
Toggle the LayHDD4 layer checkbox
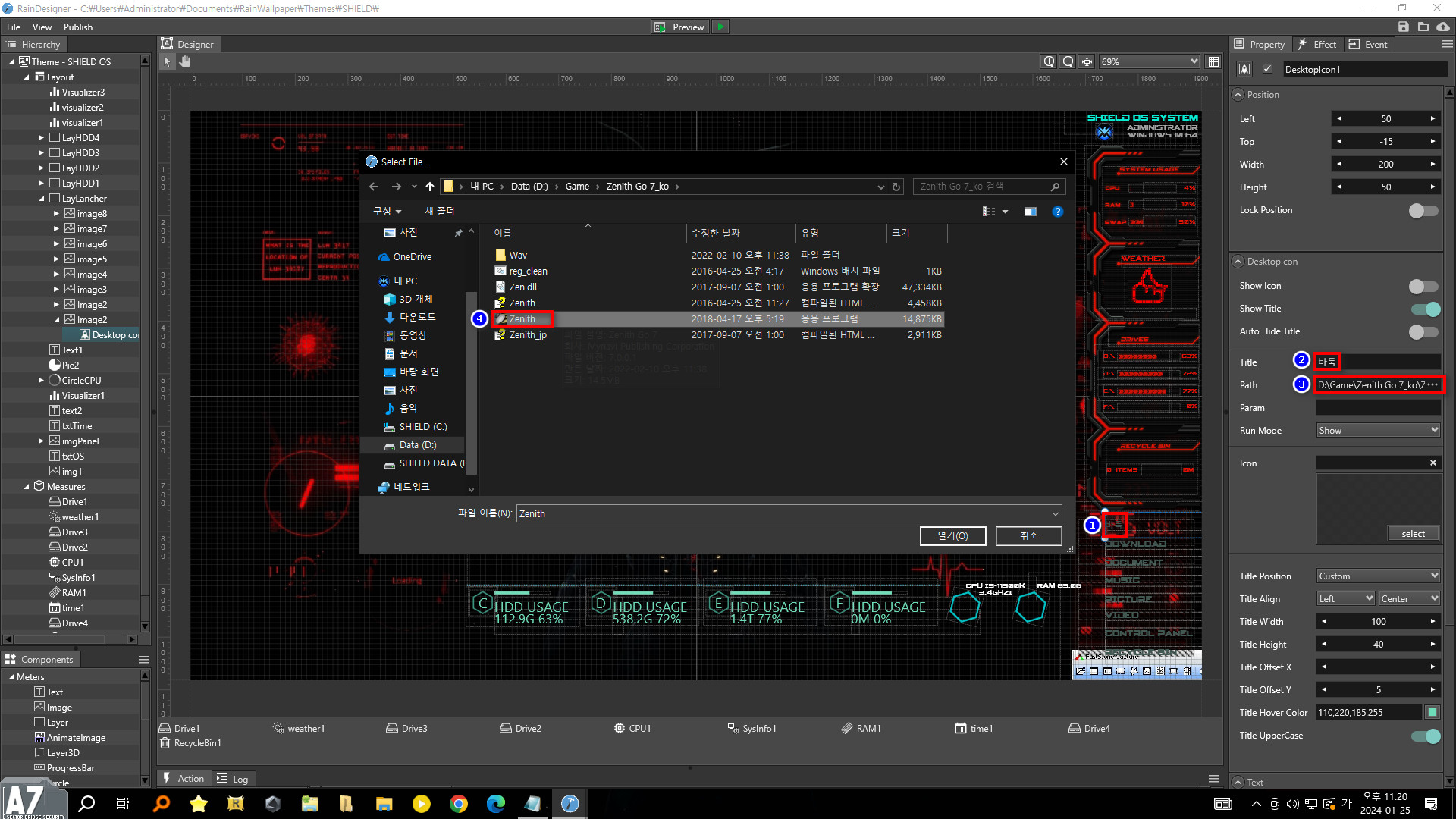tap(55, 137)
